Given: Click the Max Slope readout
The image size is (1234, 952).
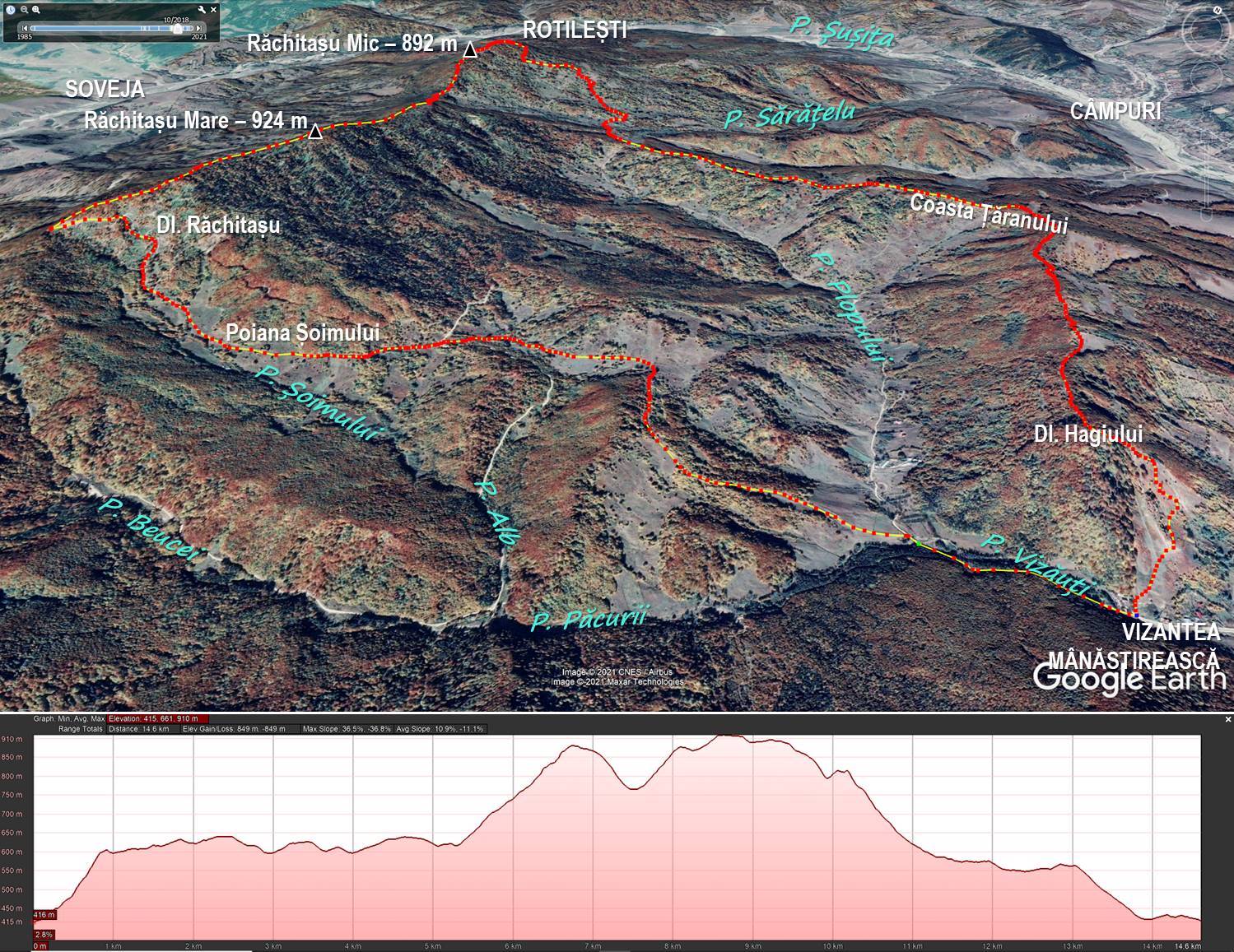Looking at the screenshot, I should [347, 729].
